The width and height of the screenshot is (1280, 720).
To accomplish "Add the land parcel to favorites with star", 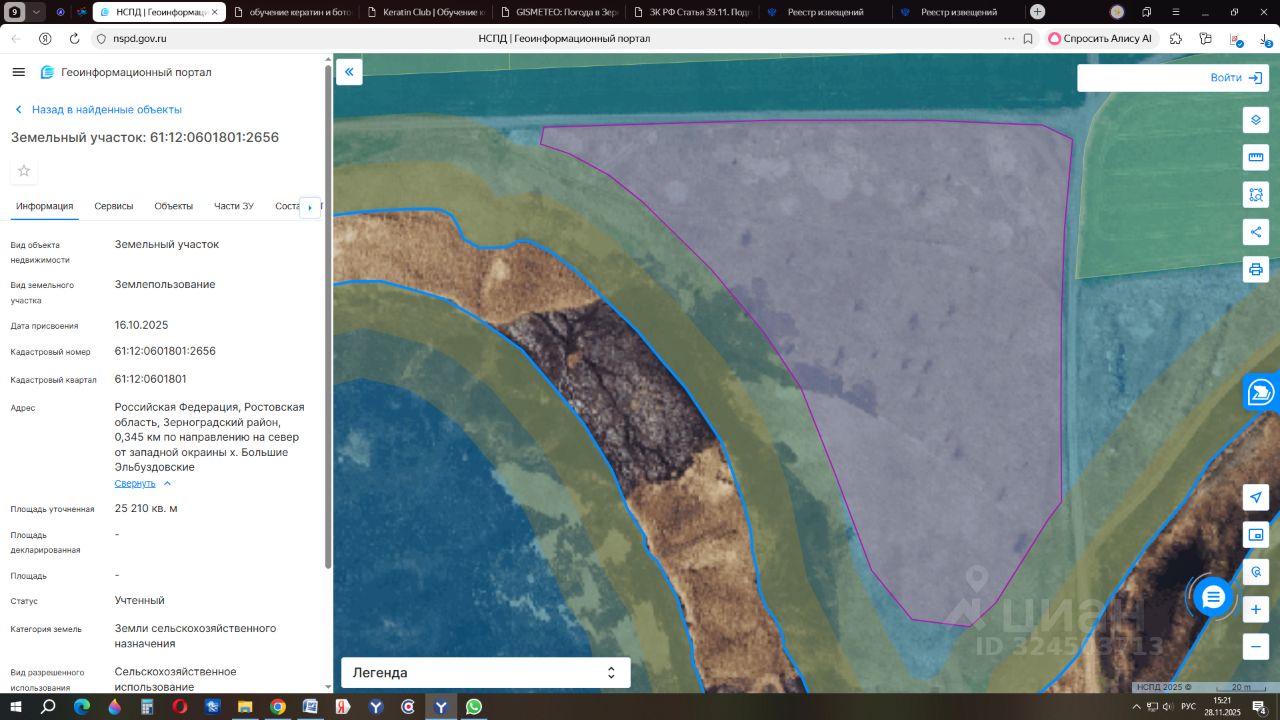I will [x=24, y=171].
